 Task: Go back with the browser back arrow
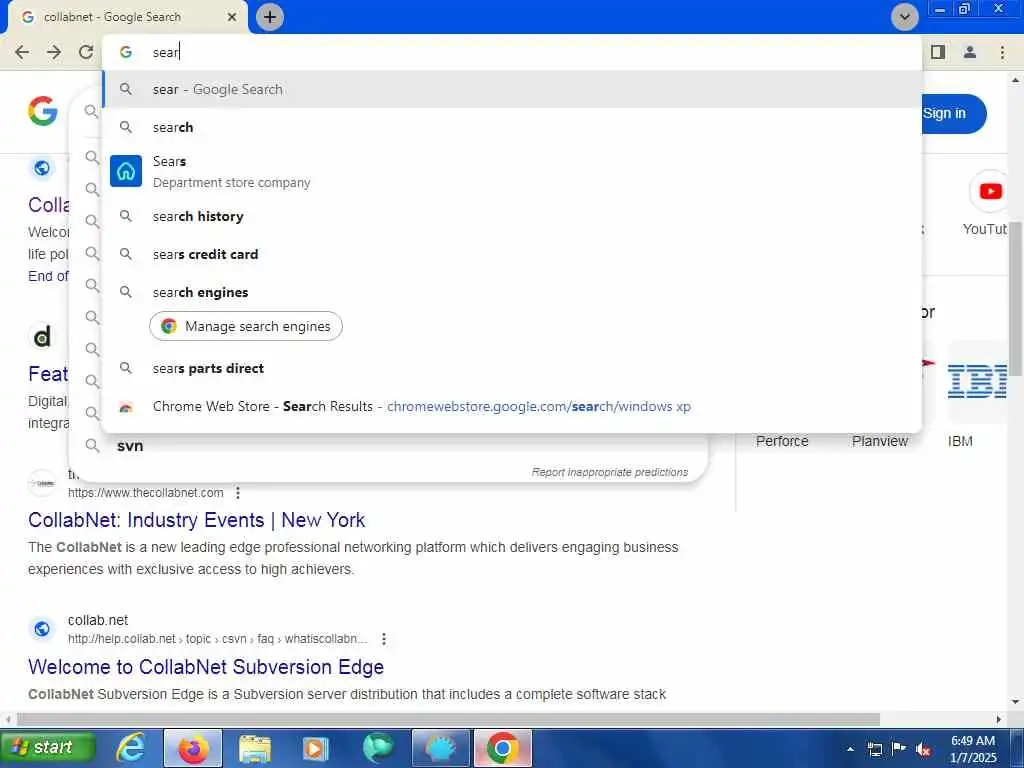22,52
